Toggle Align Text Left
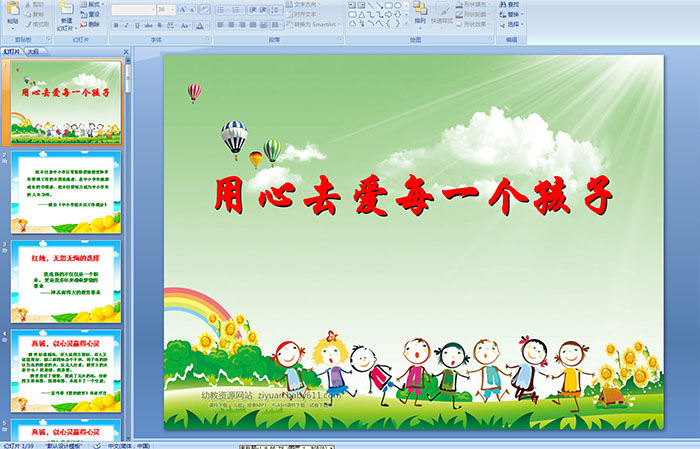 point(220,25)
